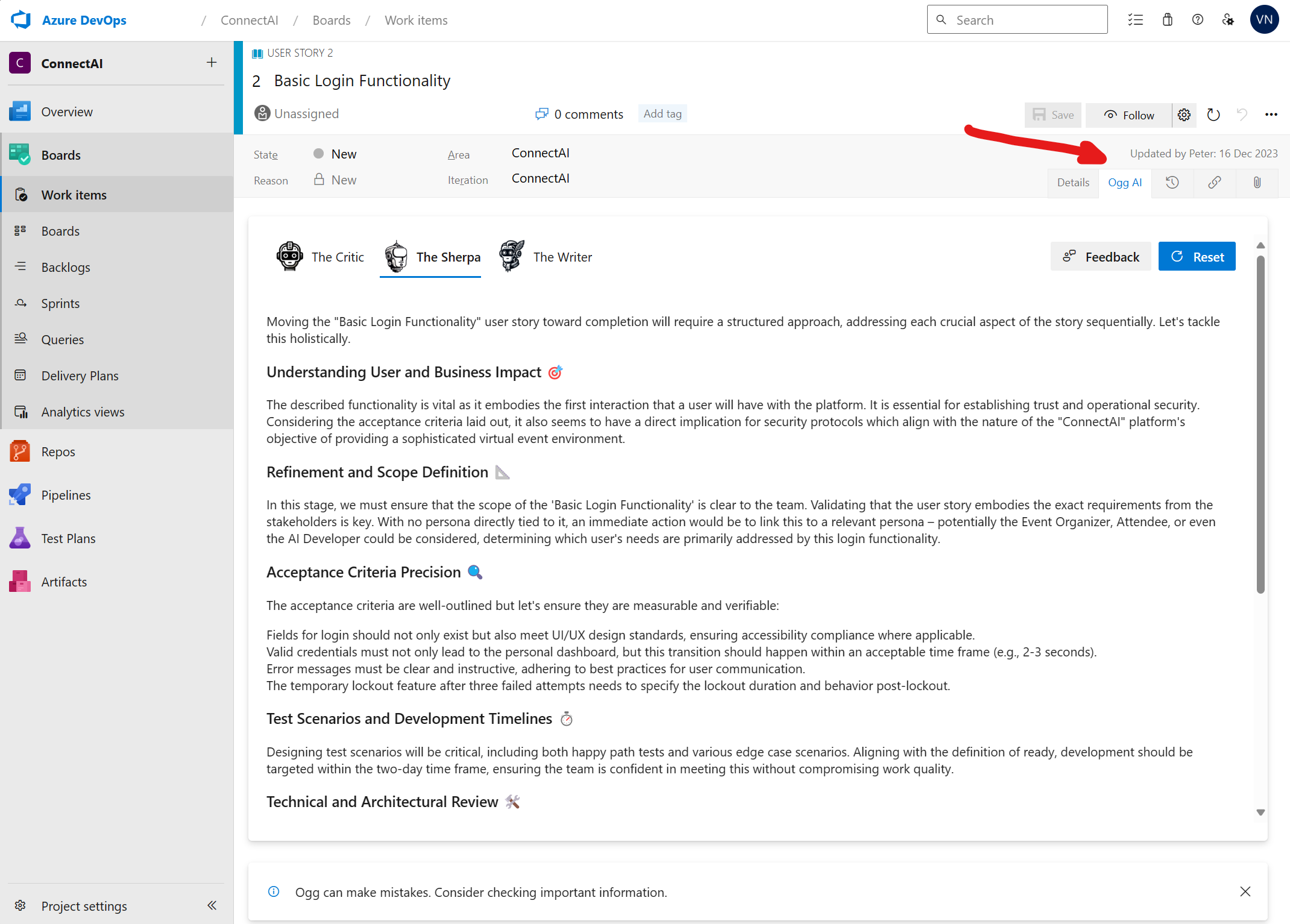Expand the Area field dropdown
The image size is (1290, 924).
(540, 152)
